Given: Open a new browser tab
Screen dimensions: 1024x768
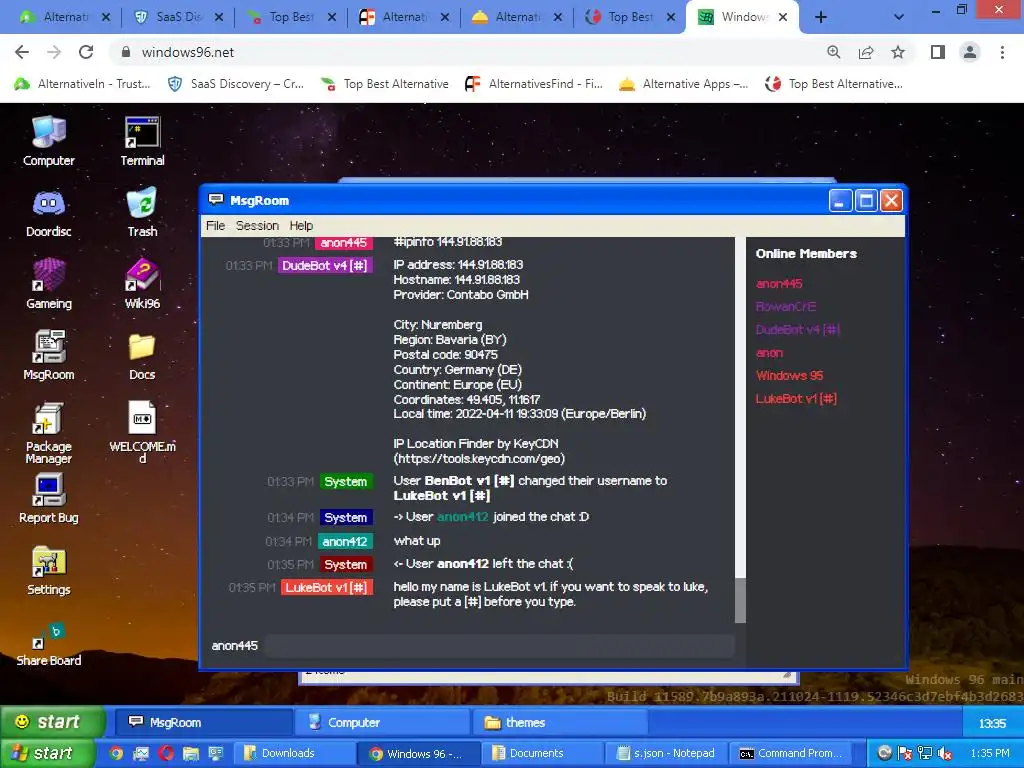Looking at the screenshot, I should (x=821, y=18).
